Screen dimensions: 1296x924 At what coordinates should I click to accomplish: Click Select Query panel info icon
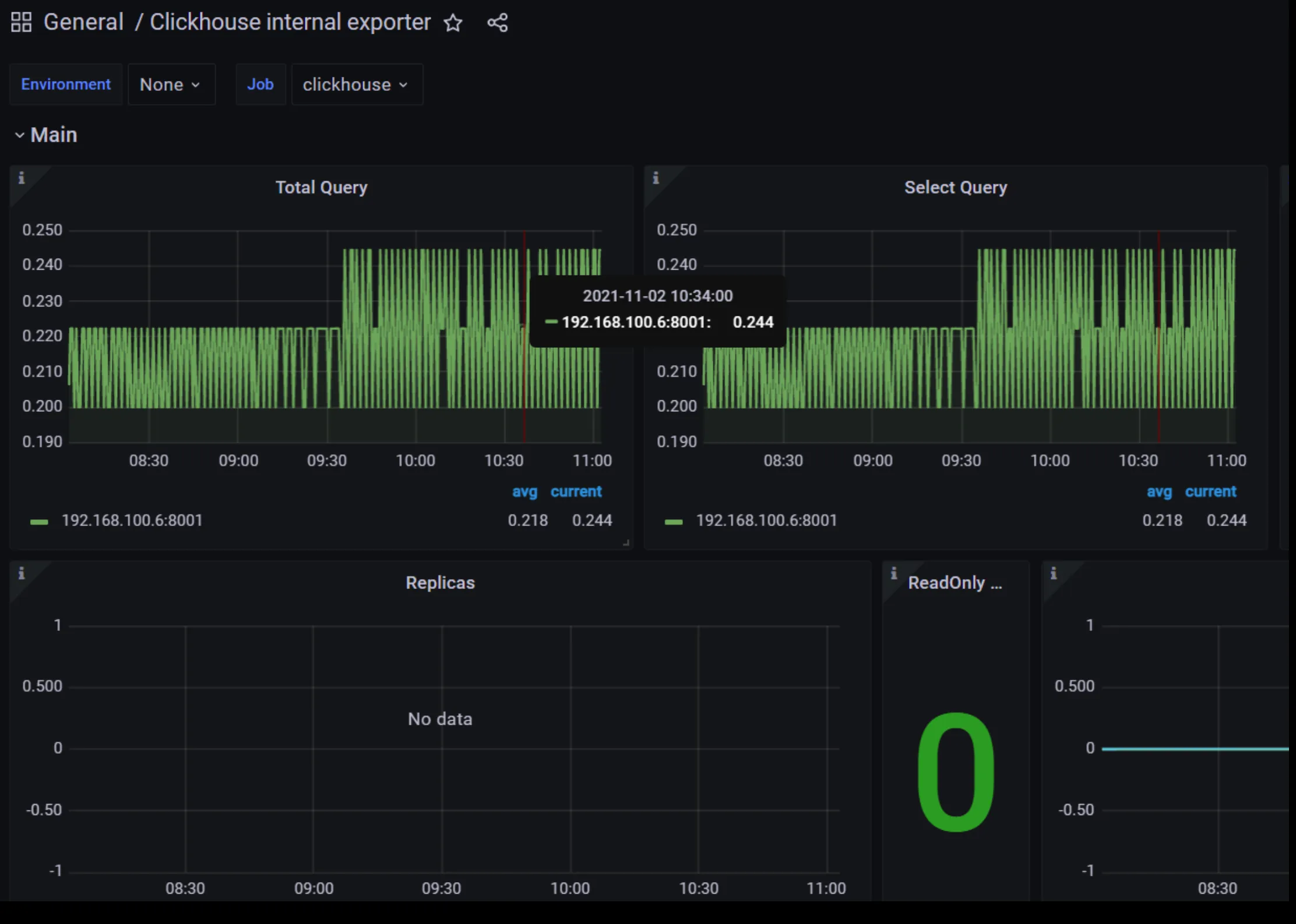click(656, 178)
